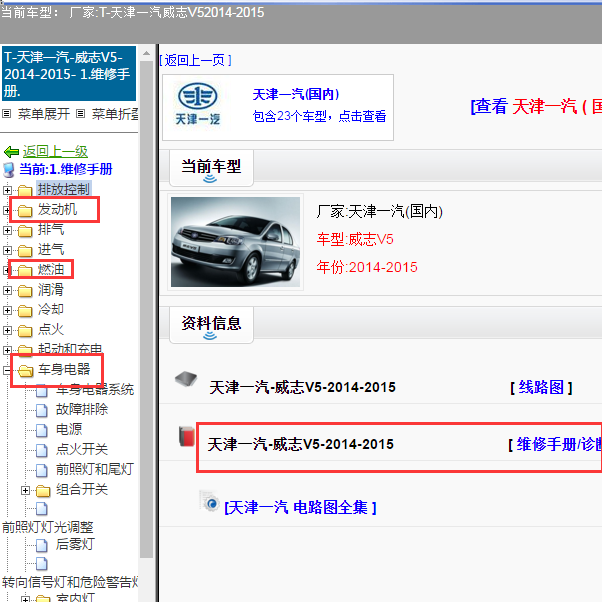
Task: Expand the 排气 tree node
Action: point(7,230)
